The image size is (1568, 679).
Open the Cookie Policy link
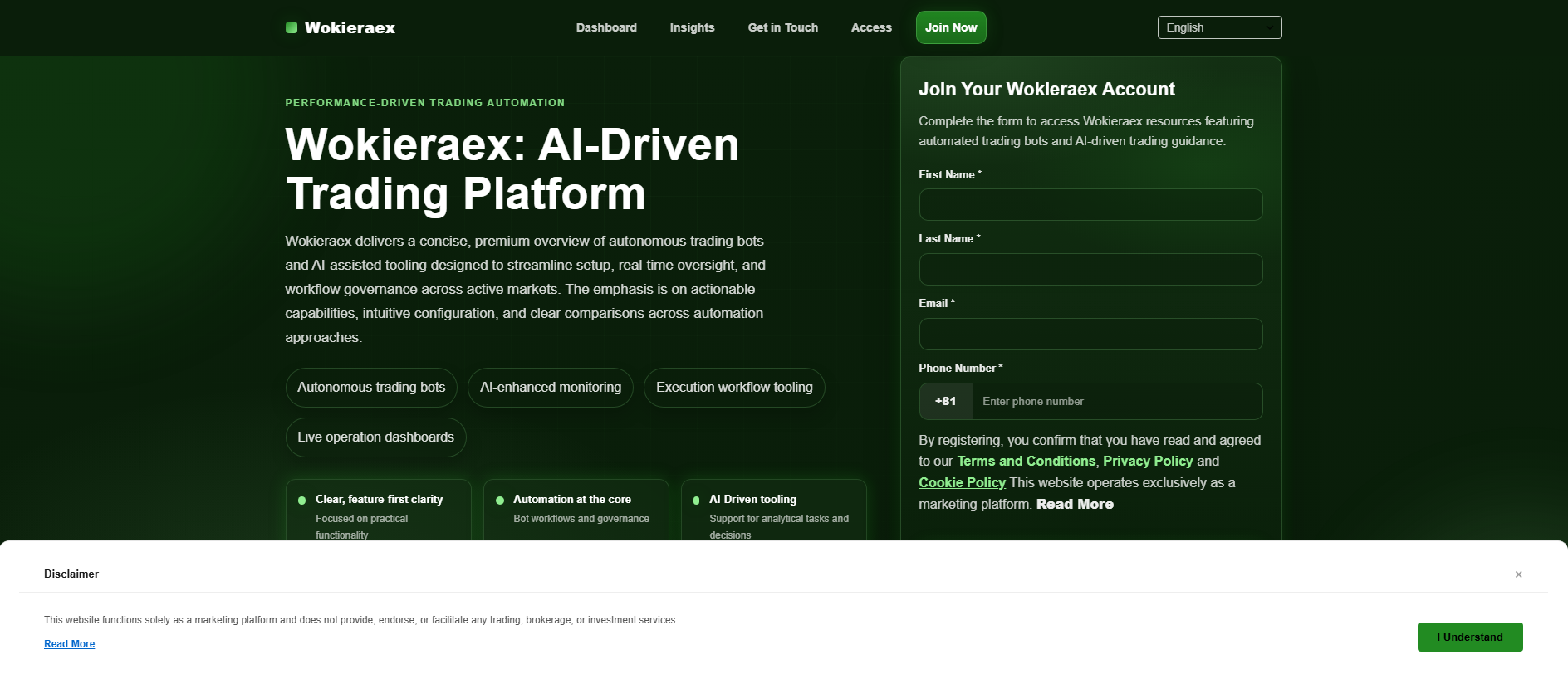[x=962, y=482]
